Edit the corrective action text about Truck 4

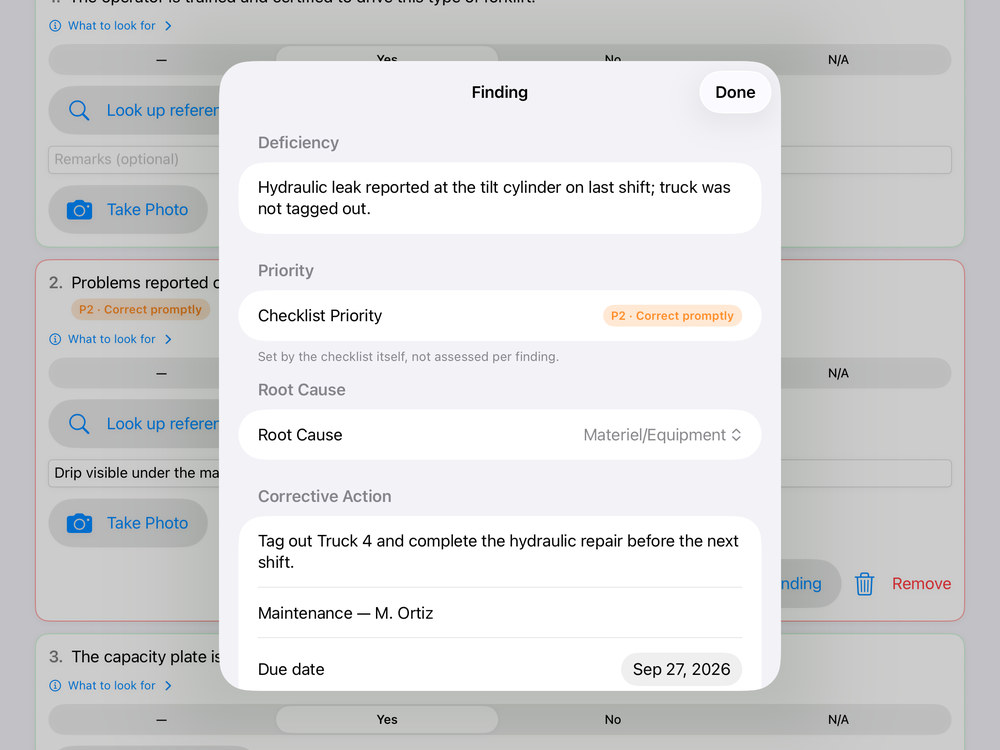(x=499, y=552)
